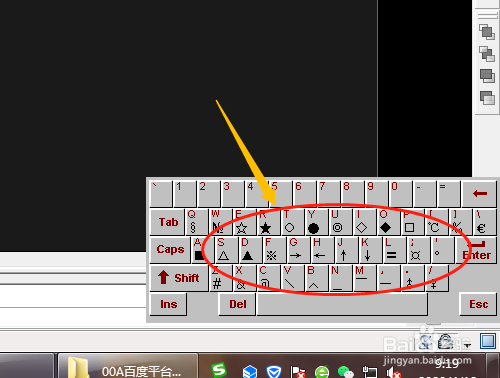Insert the reference mark with F key
Image resolution: width=500 pixels, height=378 pixels.
(x=274, y=250)
